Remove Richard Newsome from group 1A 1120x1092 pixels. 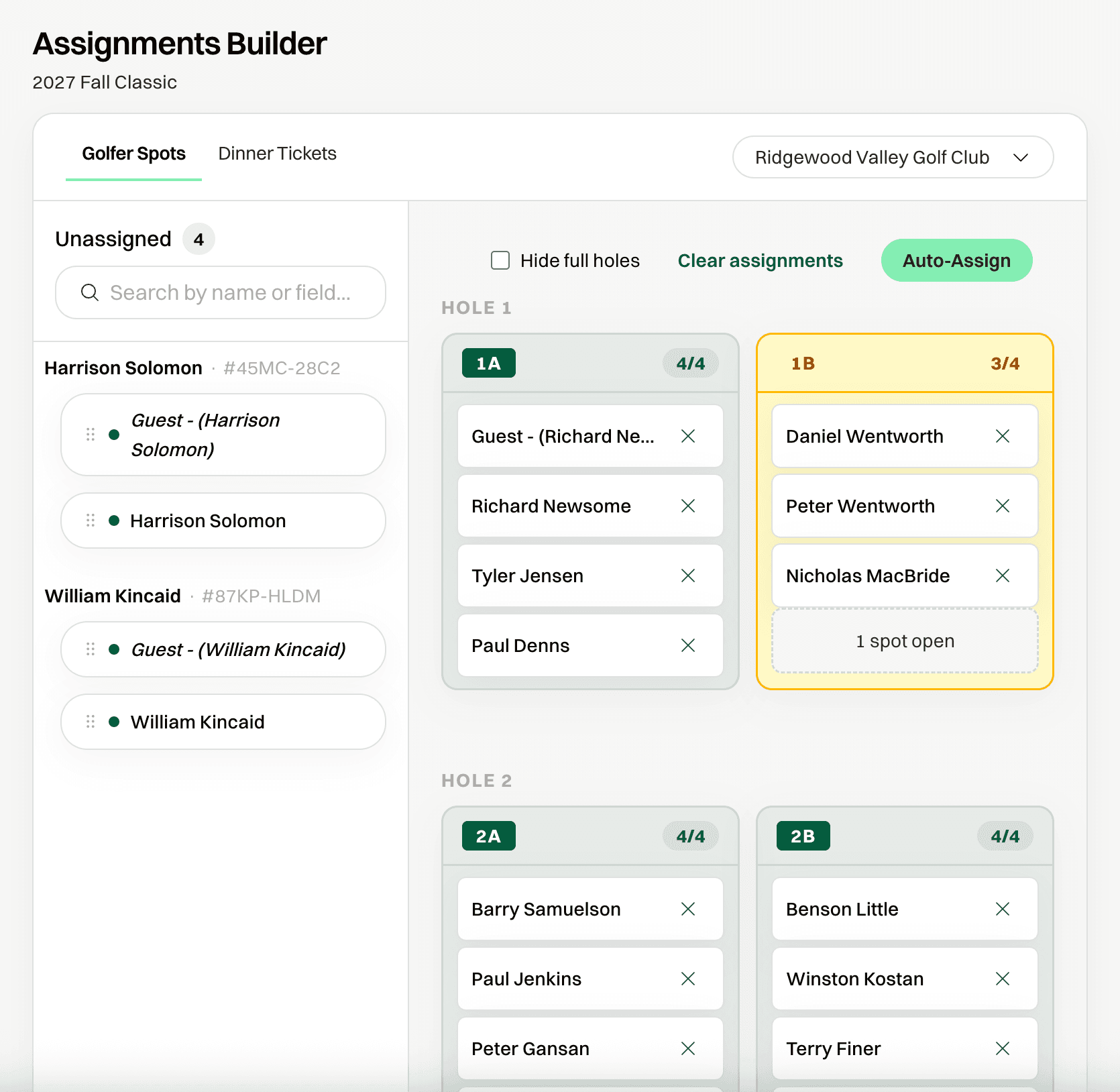pos(688,506)
